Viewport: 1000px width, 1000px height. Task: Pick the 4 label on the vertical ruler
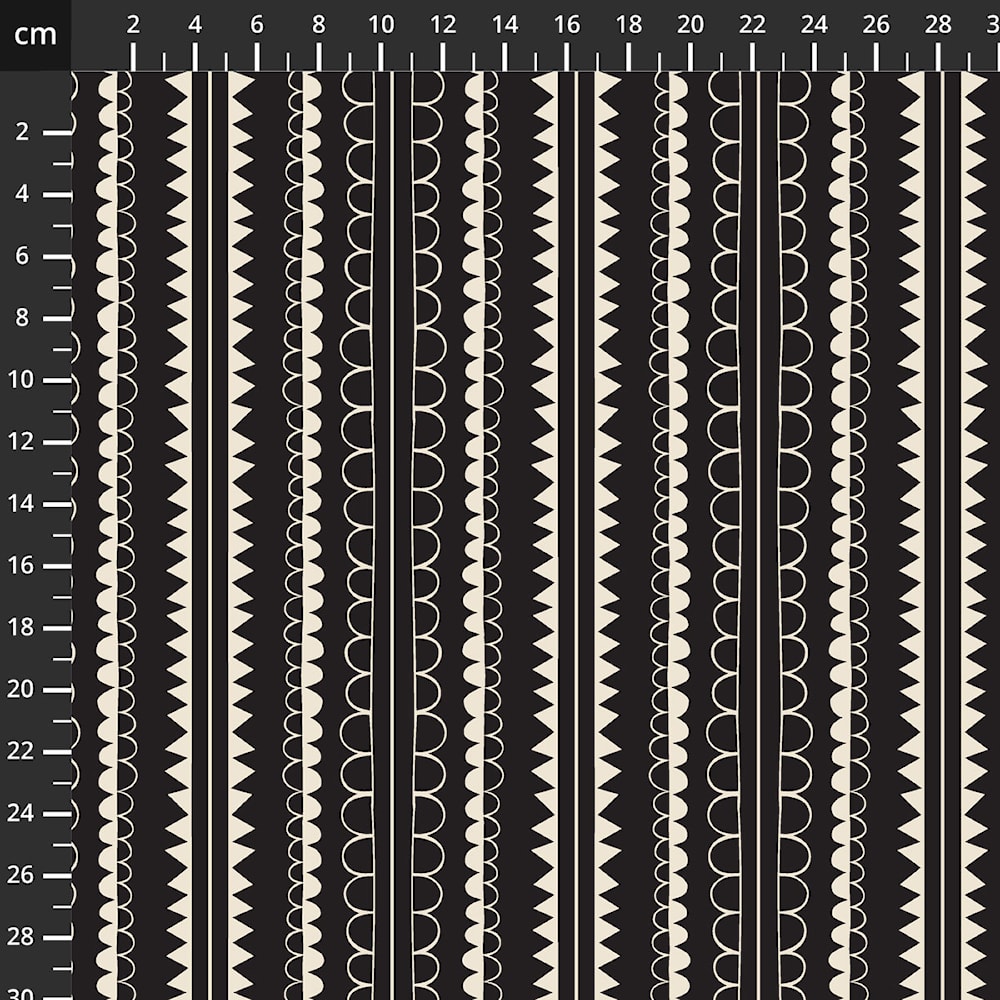(22, 194)
